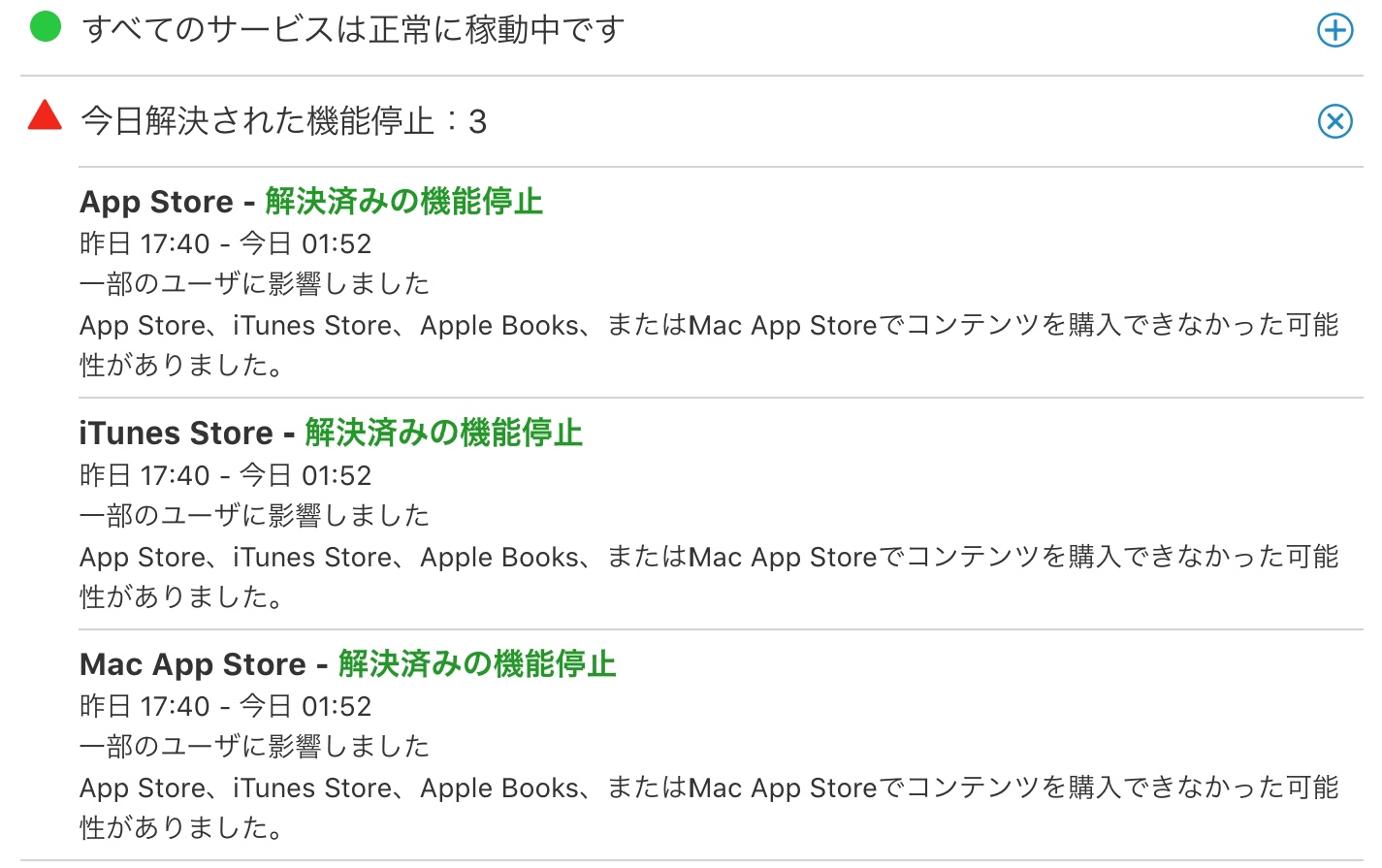The width and height of the screenshot is (1382, 868).
Task: Collapse resolved outages using the circled X icon
Action: [1334, 121]
